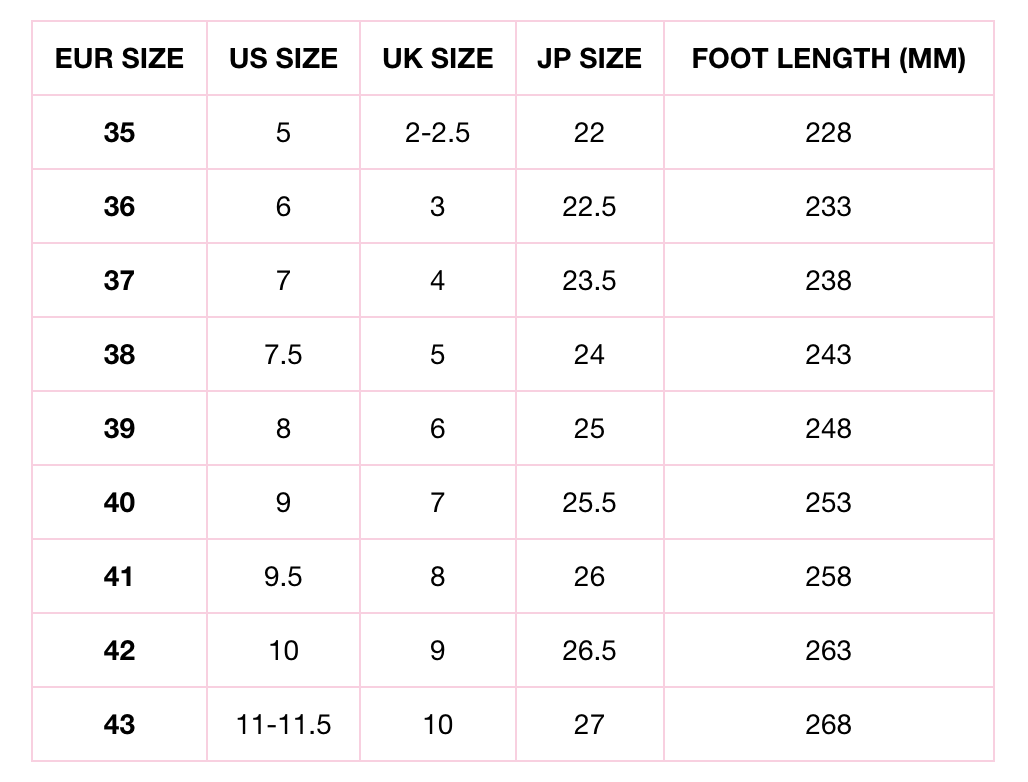Click the EUR size 38 cell
This screenshot has height=782, width=1028.
point(119,354)
